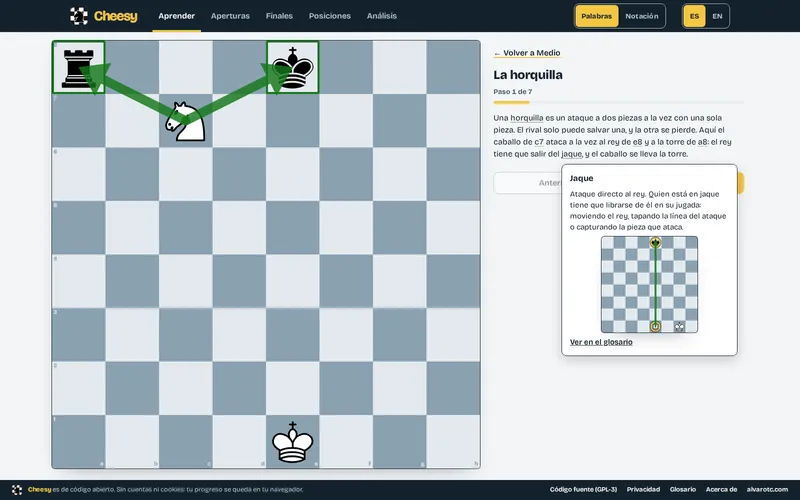Click the empty h8 corner square

(x=453, y=67)
